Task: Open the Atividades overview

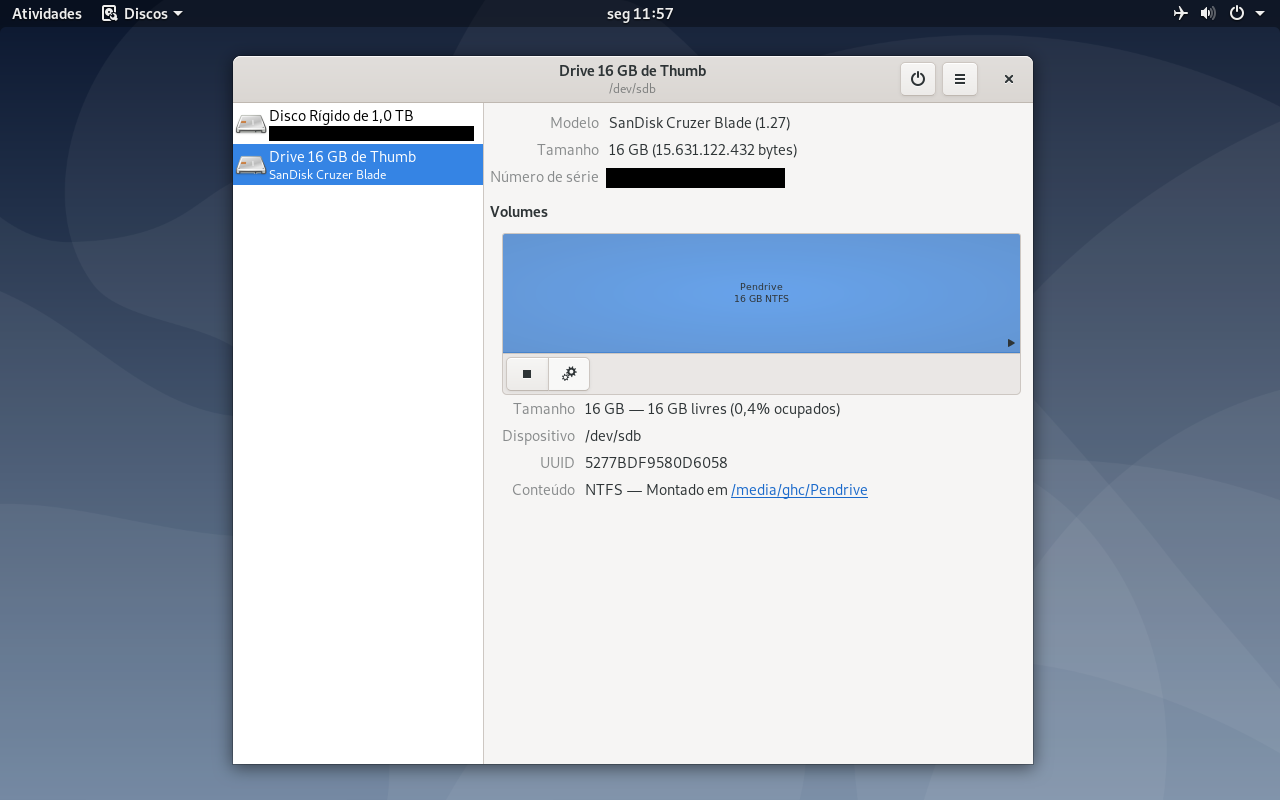Action: click(x=47, y=13)
